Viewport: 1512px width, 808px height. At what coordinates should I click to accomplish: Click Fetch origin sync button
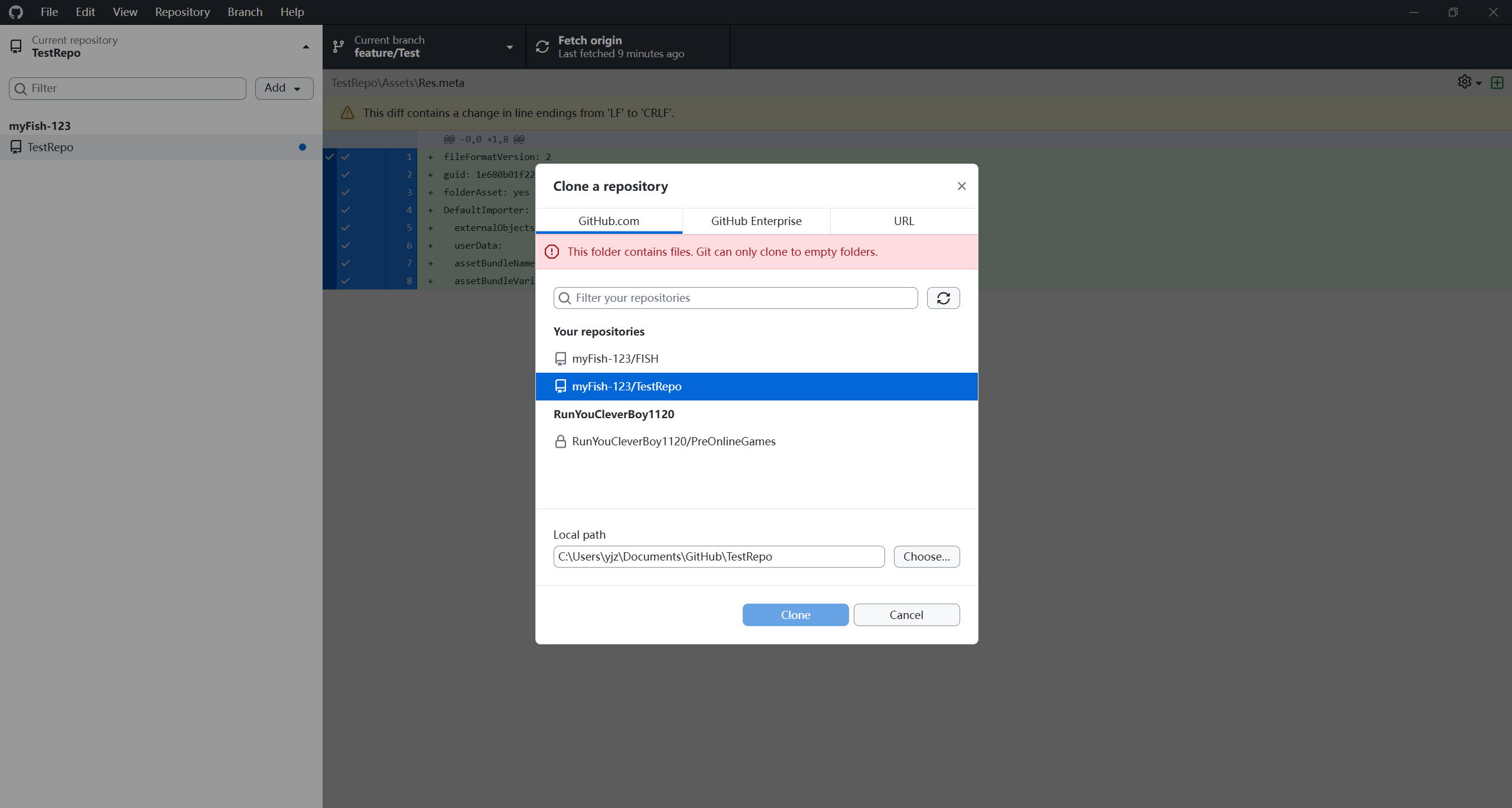tap(627, 47)
